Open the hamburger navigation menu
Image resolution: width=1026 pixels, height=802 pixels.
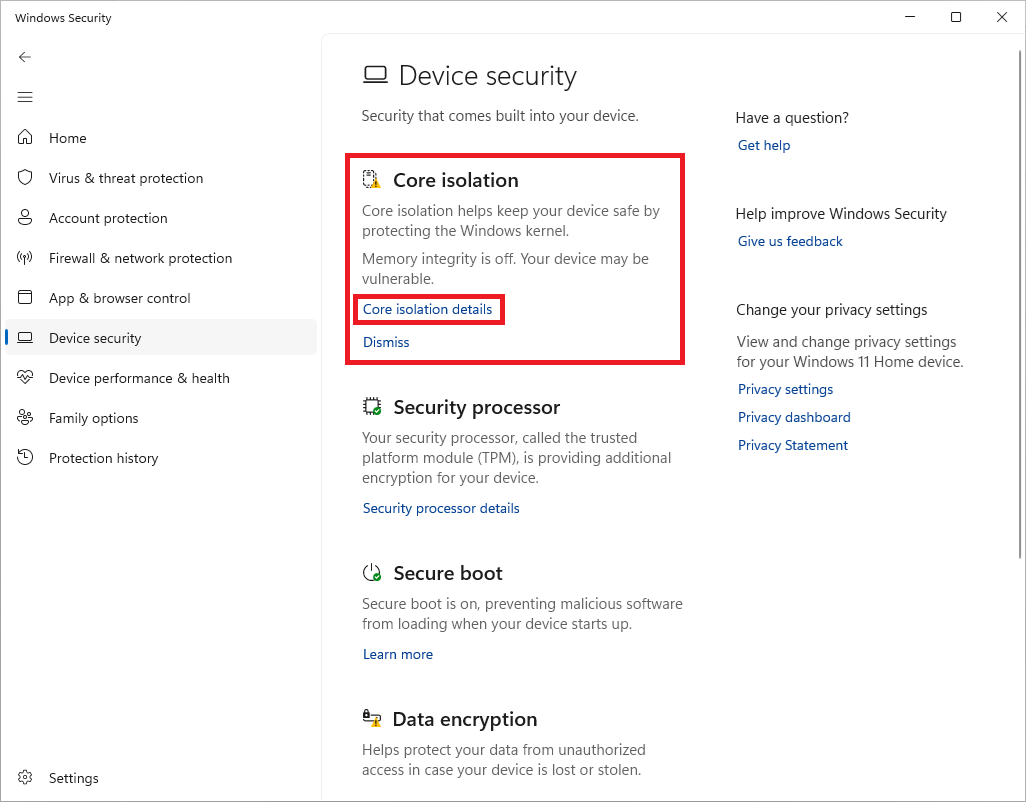tap(25, 97)
